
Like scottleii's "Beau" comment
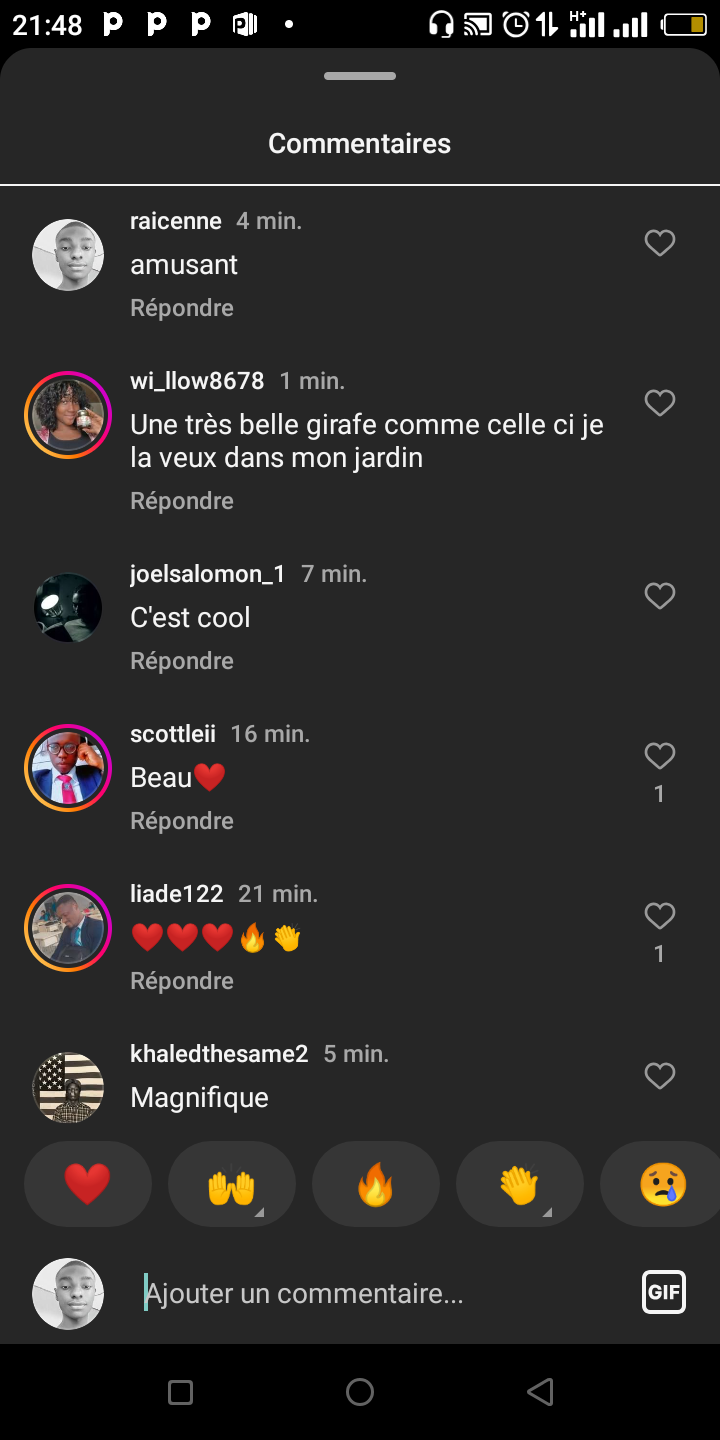[x=659, y=757]
